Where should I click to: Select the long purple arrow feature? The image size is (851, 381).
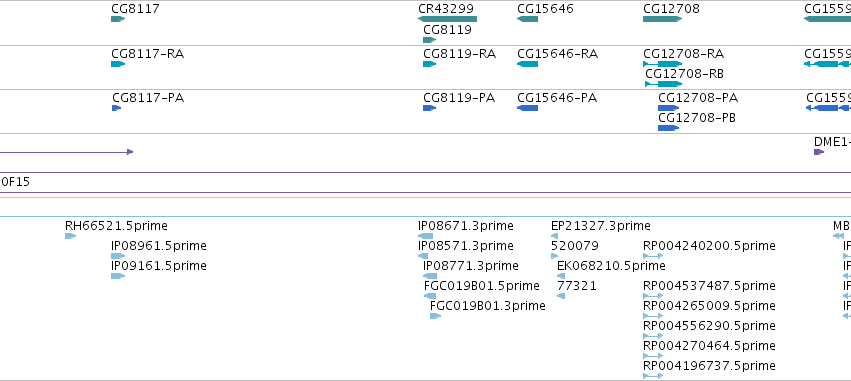click(x=66, y=152)
